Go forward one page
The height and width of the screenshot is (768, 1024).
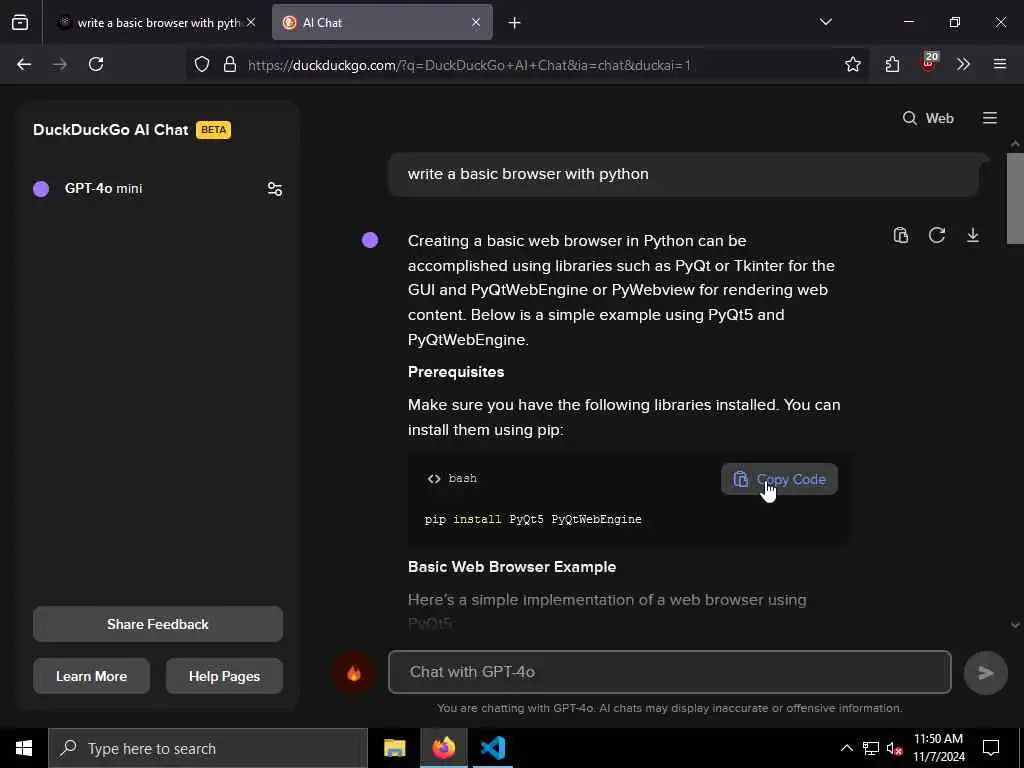coord(59,64)
